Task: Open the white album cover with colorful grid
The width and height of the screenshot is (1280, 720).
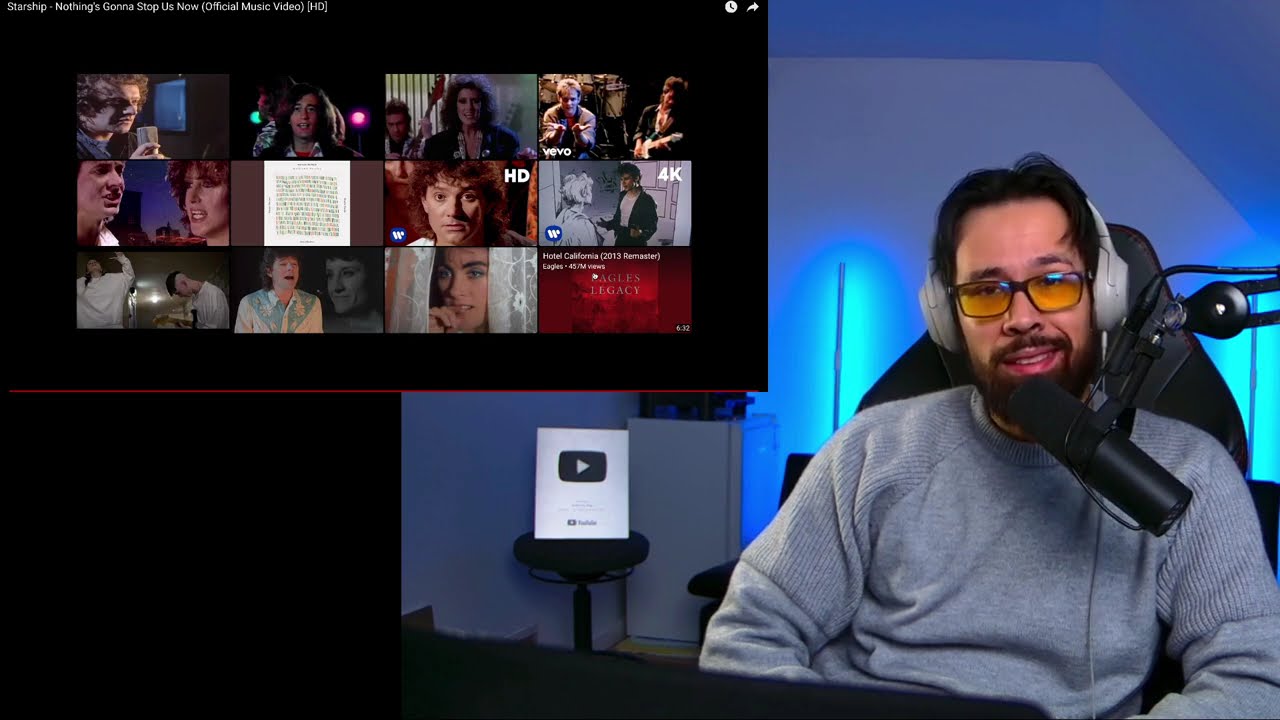Action: [307, 203]
